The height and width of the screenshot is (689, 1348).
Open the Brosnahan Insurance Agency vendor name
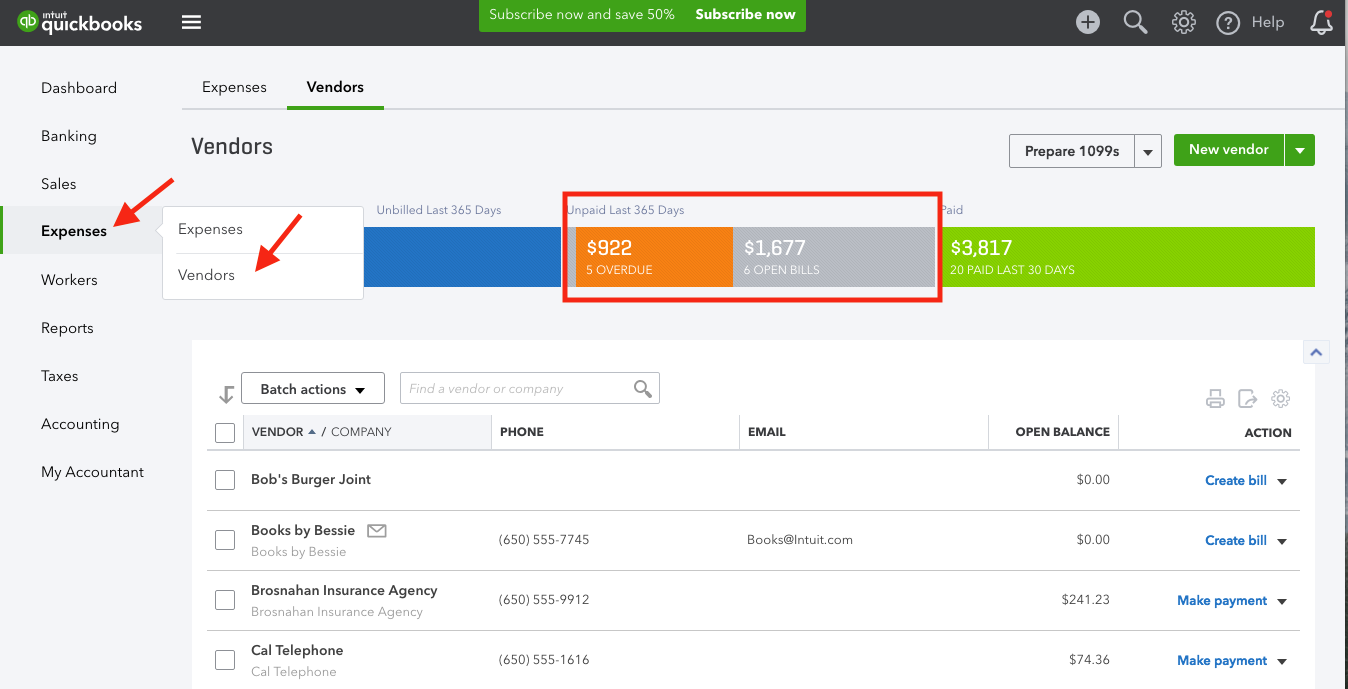tap(344, 591)
